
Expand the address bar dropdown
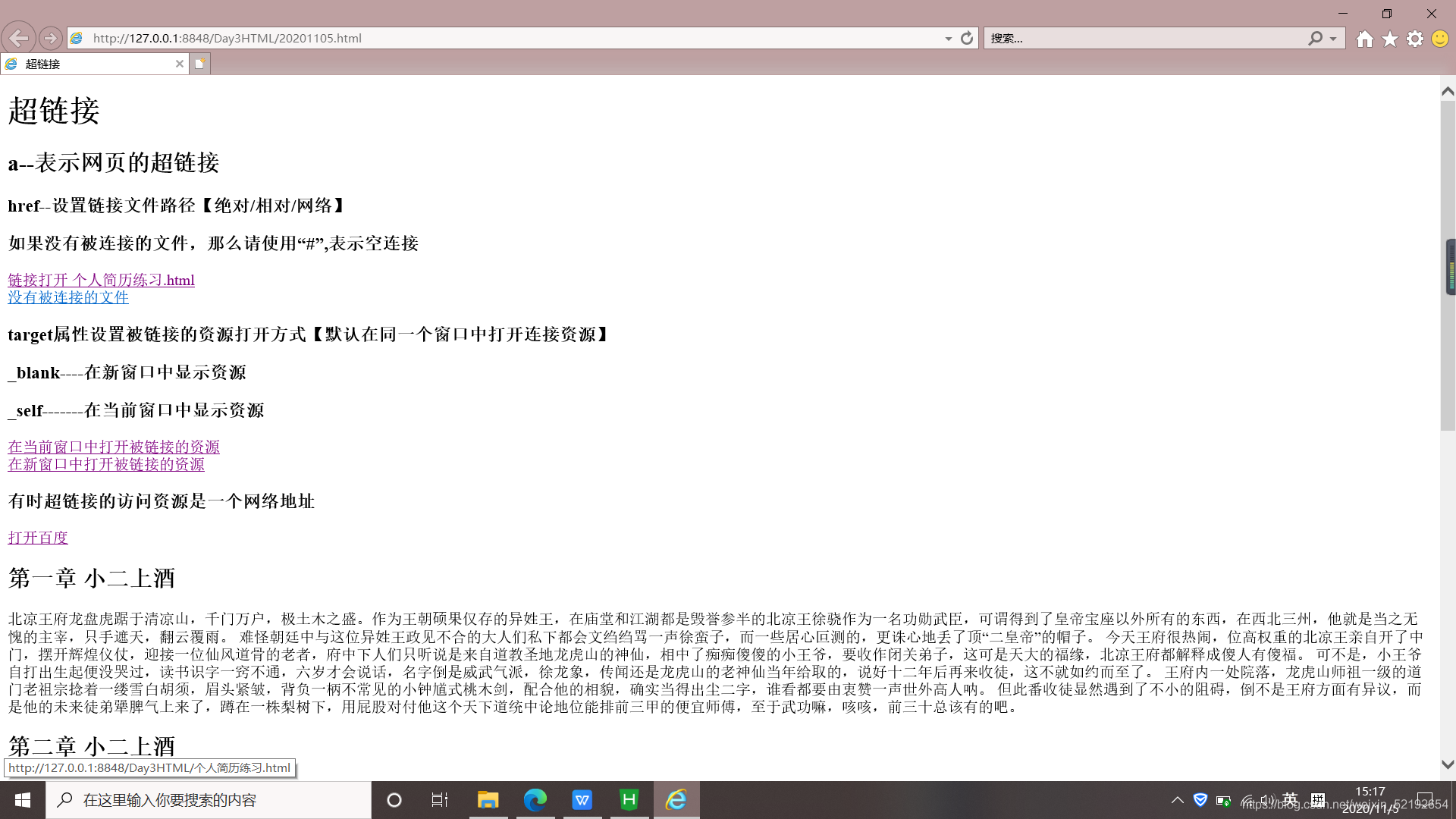[948, 38]
